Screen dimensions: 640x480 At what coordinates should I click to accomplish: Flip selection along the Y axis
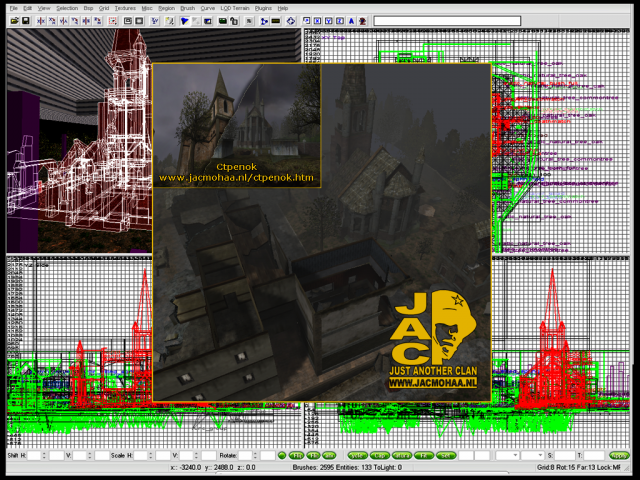click(63, 21)
